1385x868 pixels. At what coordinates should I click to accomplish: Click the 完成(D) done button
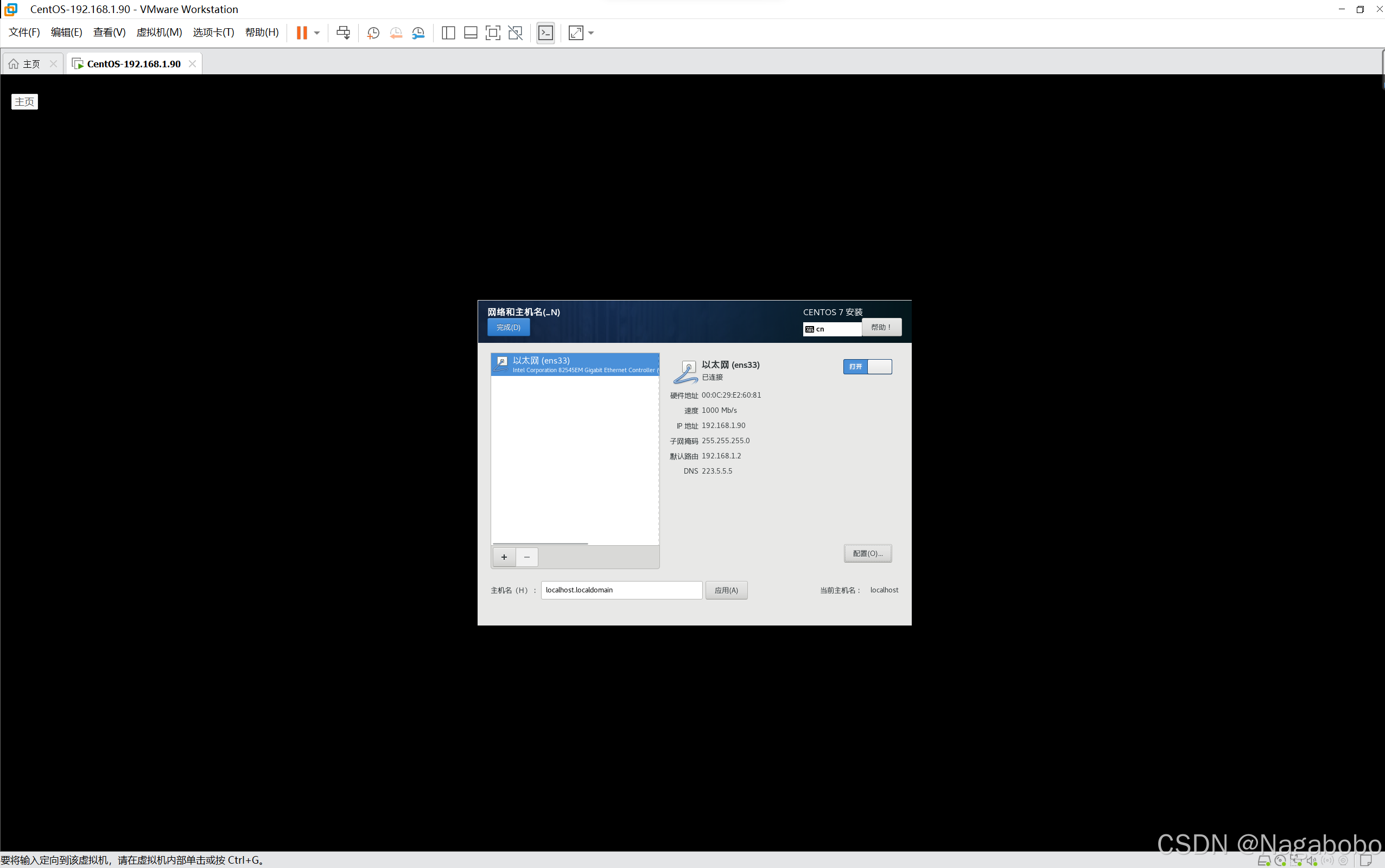click(x=508, y=327)
